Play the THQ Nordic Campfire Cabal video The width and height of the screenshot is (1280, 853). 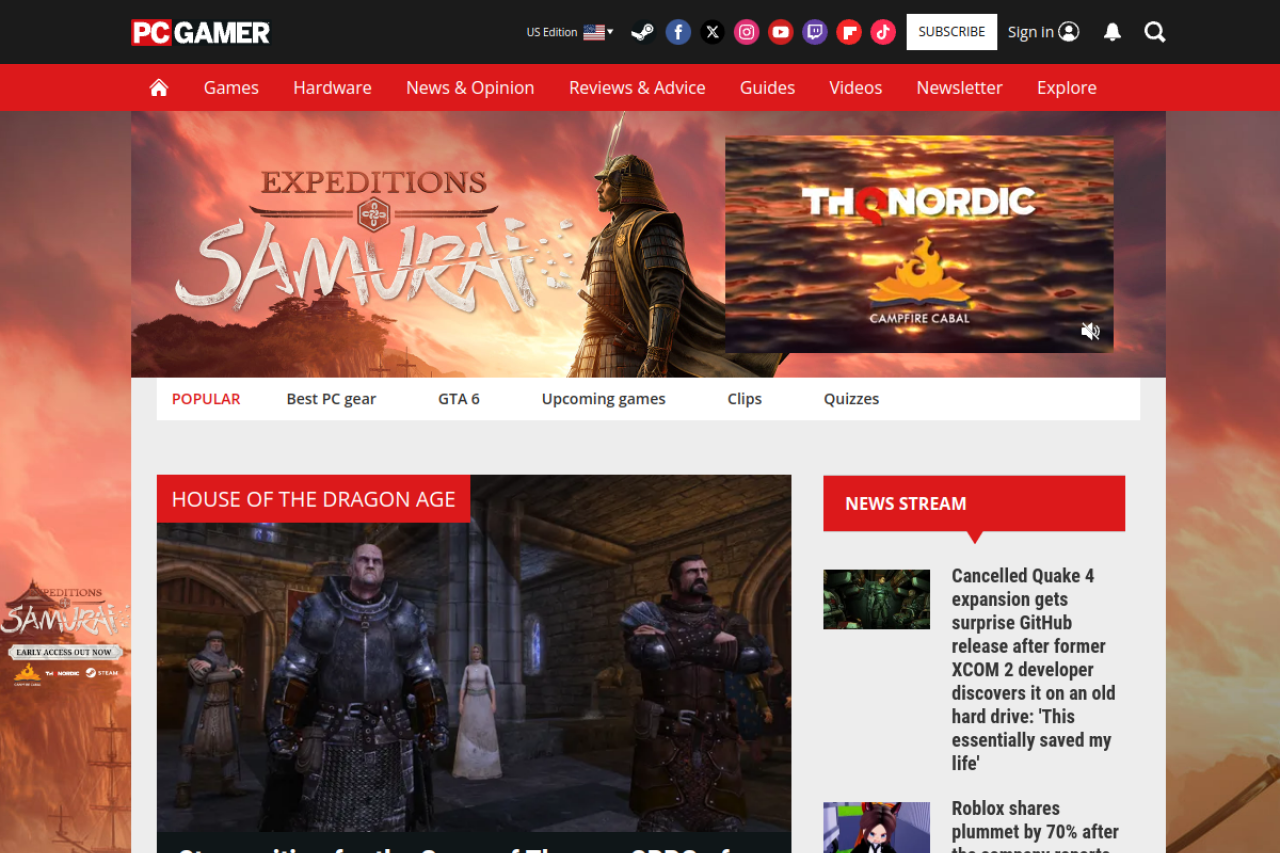(x=919, y=244)
